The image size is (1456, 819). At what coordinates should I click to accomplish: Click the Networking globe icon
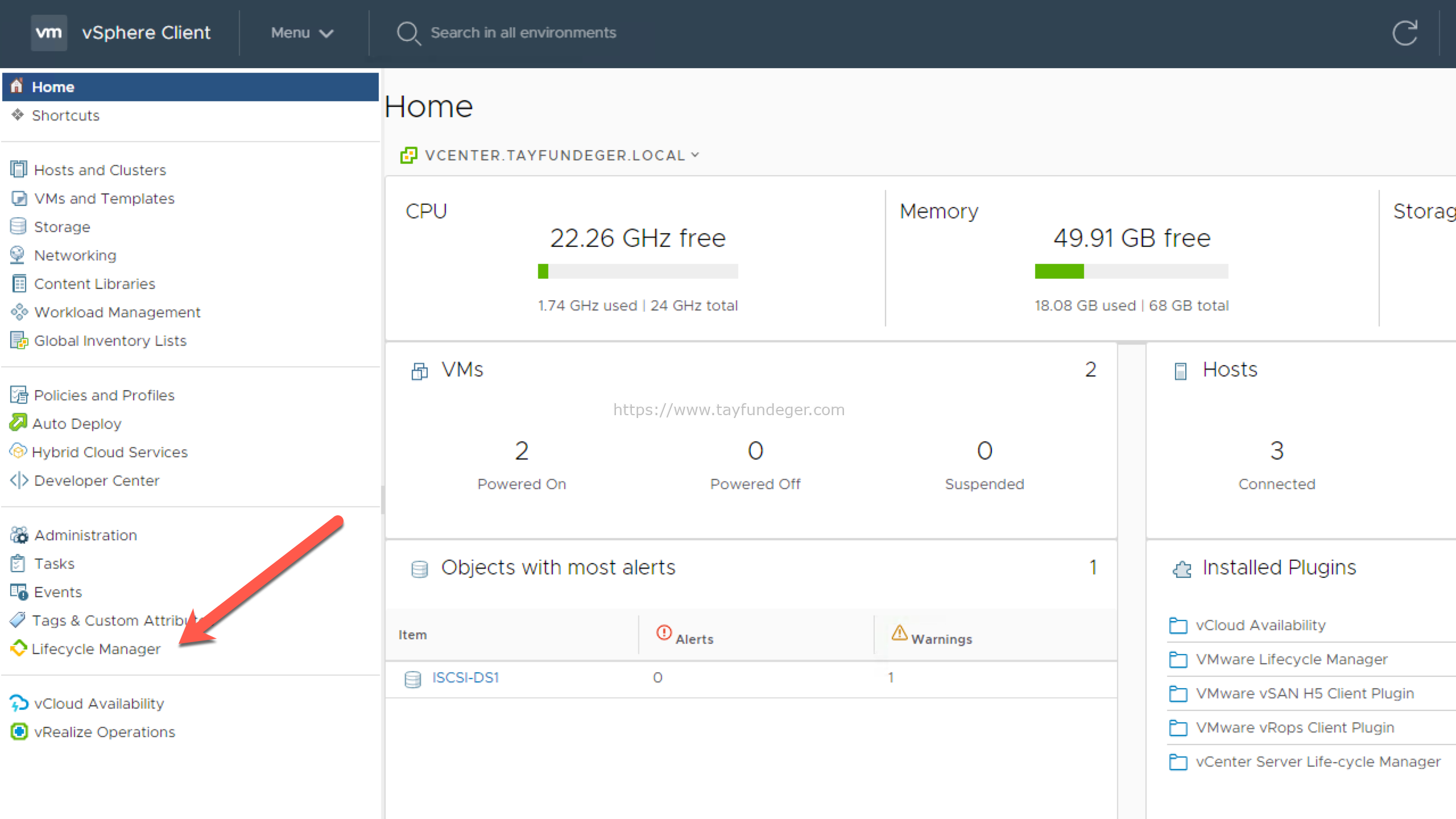18,255
